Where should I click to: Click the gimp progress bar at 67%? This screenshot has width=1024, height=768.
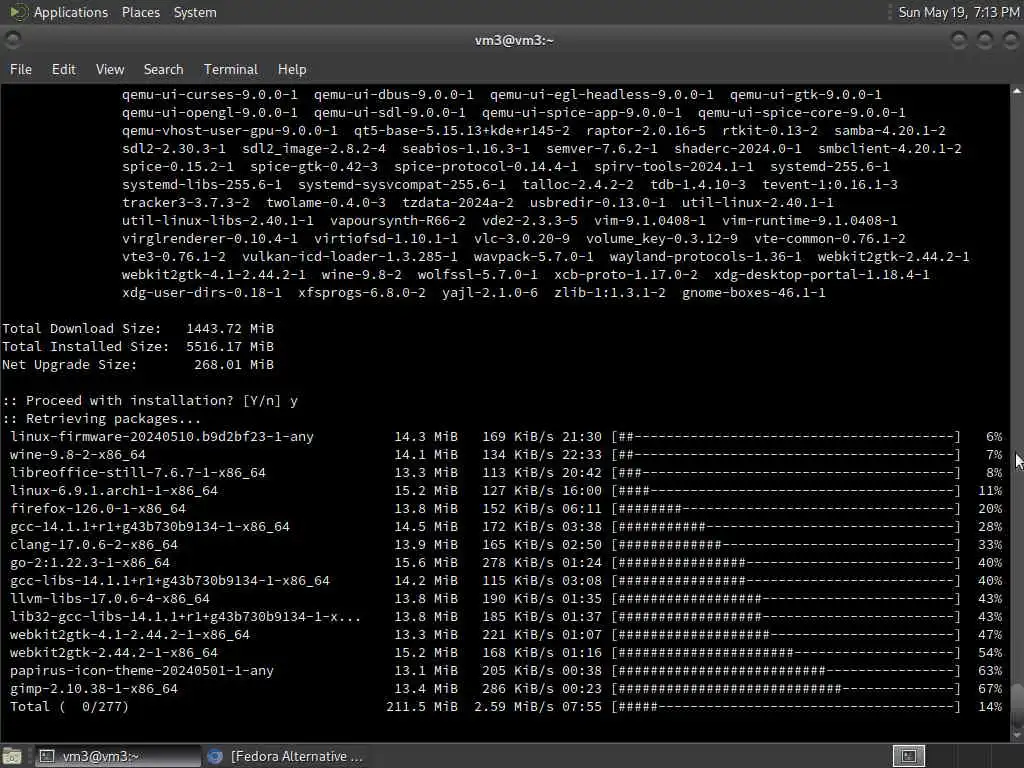[786, 688]
